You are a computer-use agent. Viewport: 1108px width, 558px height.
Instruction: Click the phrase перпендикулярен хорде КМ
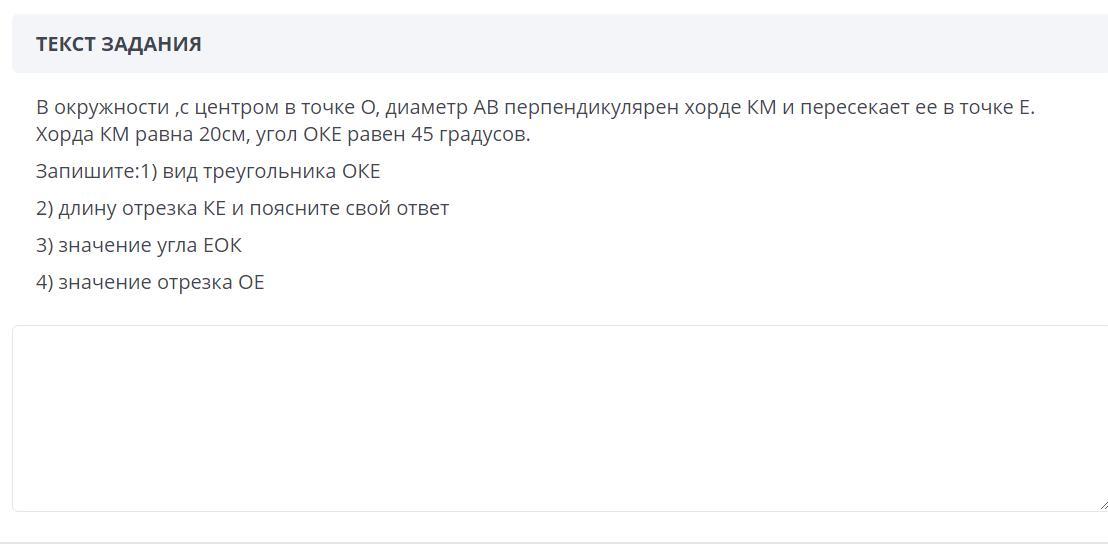tap(640, 108)
